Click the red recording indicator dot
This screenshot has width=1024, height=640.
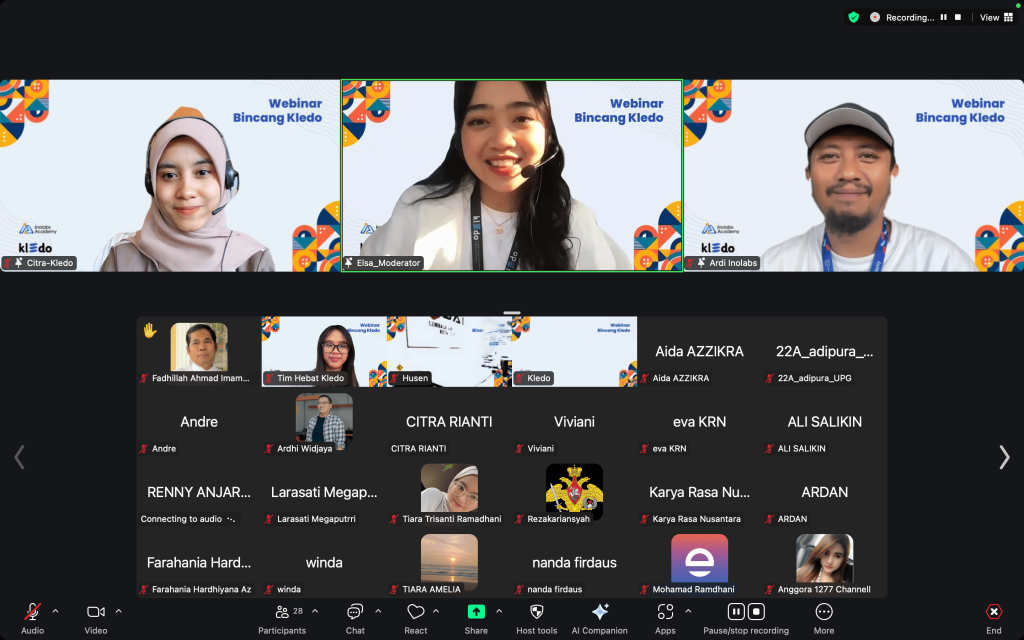[875, 18]
